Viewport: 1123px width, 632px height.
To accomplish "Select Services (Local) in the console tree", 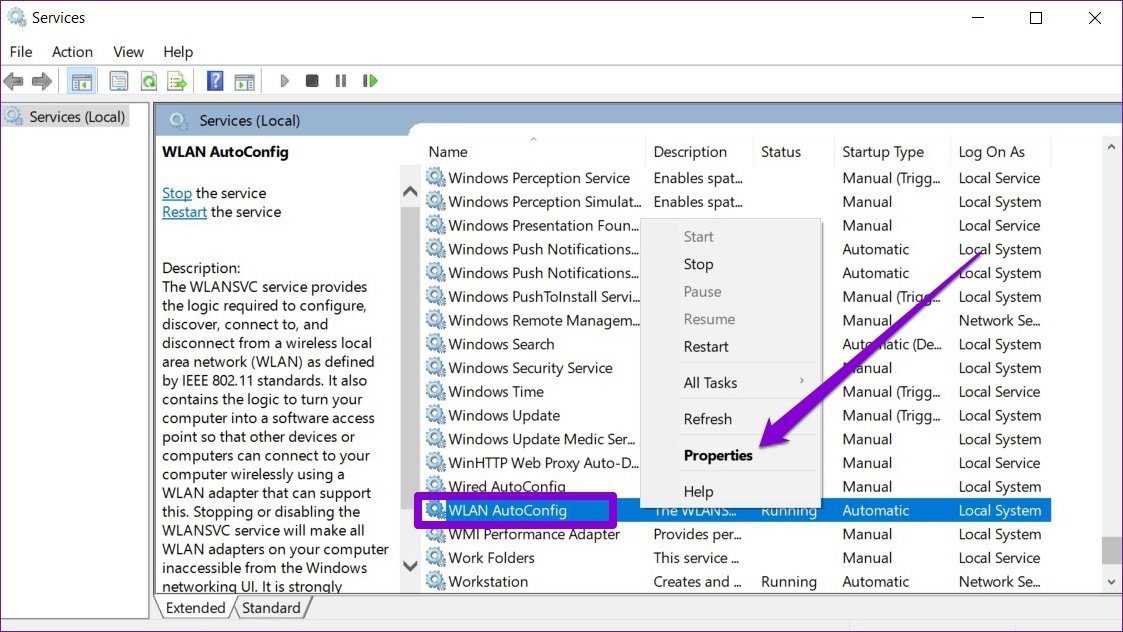I will [77, 117].
